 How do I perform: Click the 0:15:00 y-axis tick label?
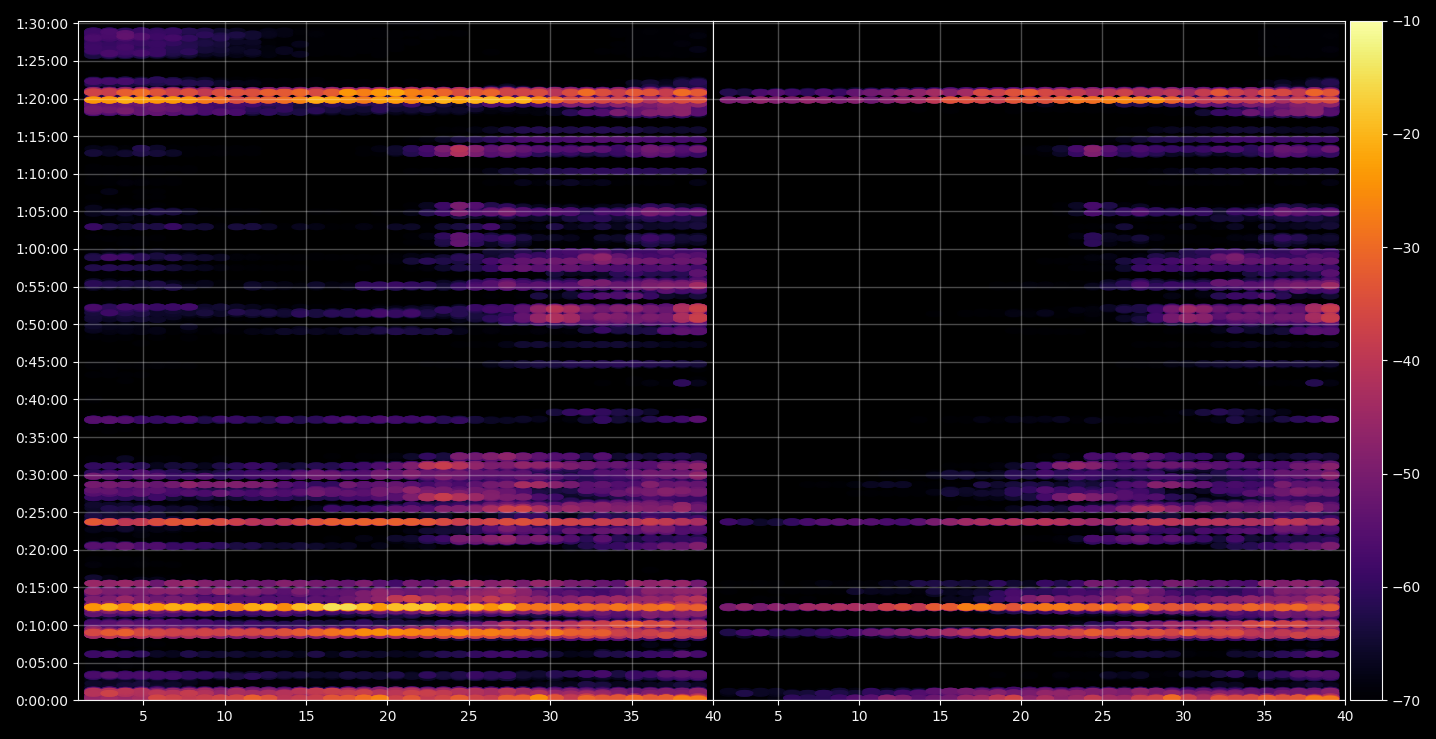point(42,588)
